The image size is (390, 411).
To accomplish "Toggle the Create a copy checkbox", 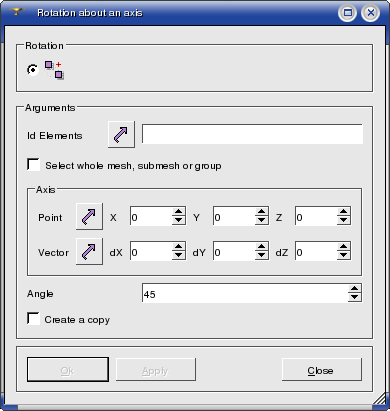I will click(33, 318).
